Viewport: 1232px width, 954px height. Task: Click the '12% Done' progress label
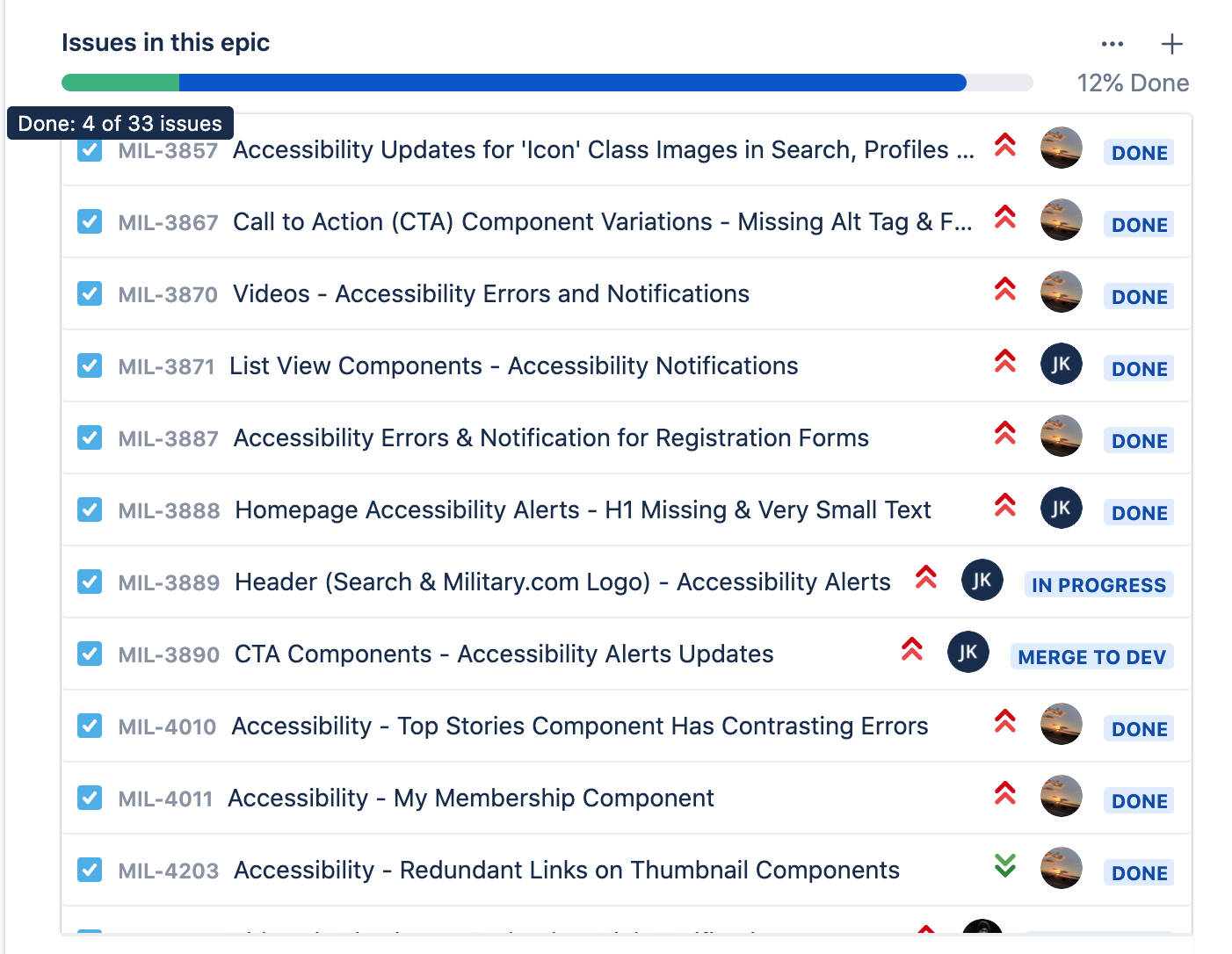1133,83
